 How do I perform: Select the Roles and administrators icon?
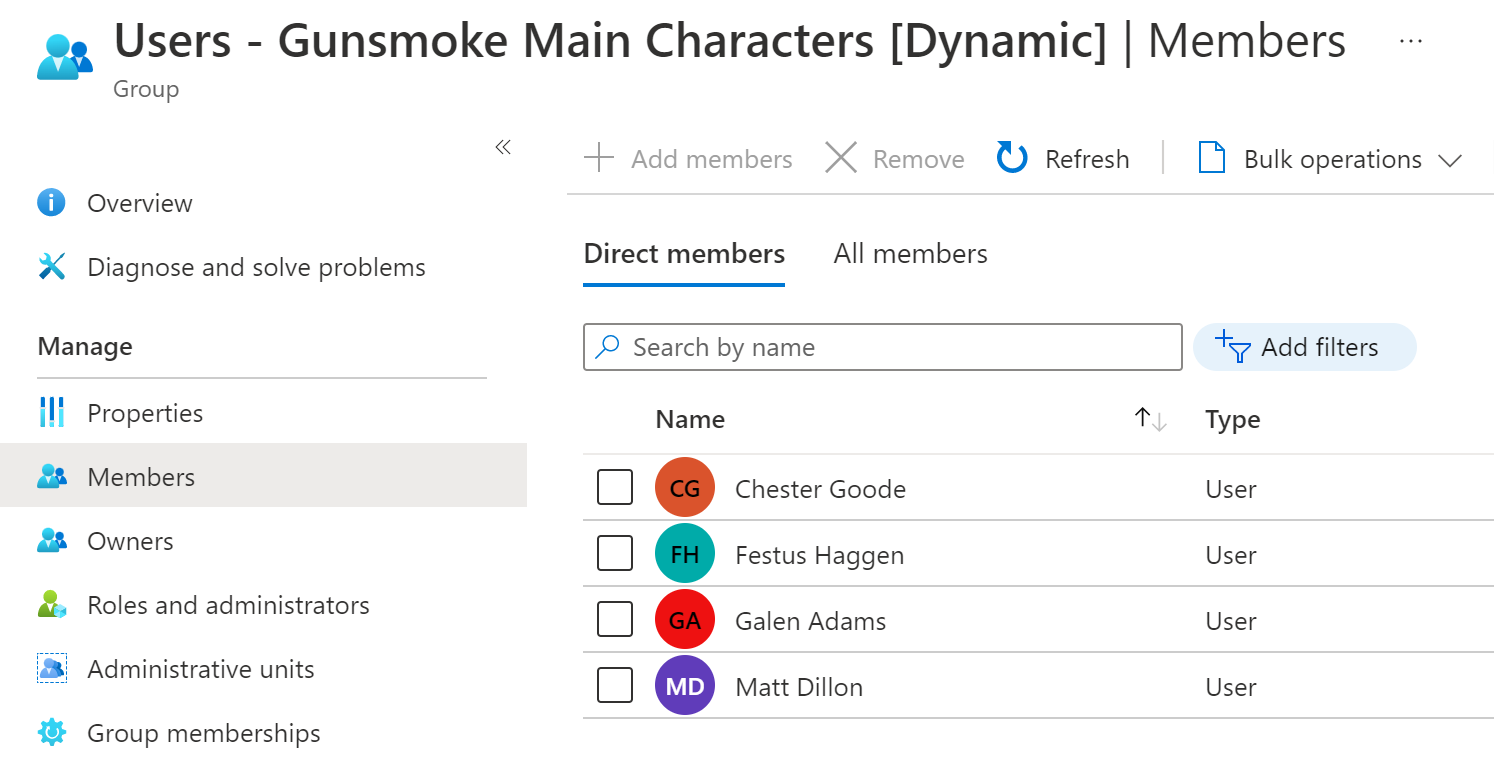point(51,605)
